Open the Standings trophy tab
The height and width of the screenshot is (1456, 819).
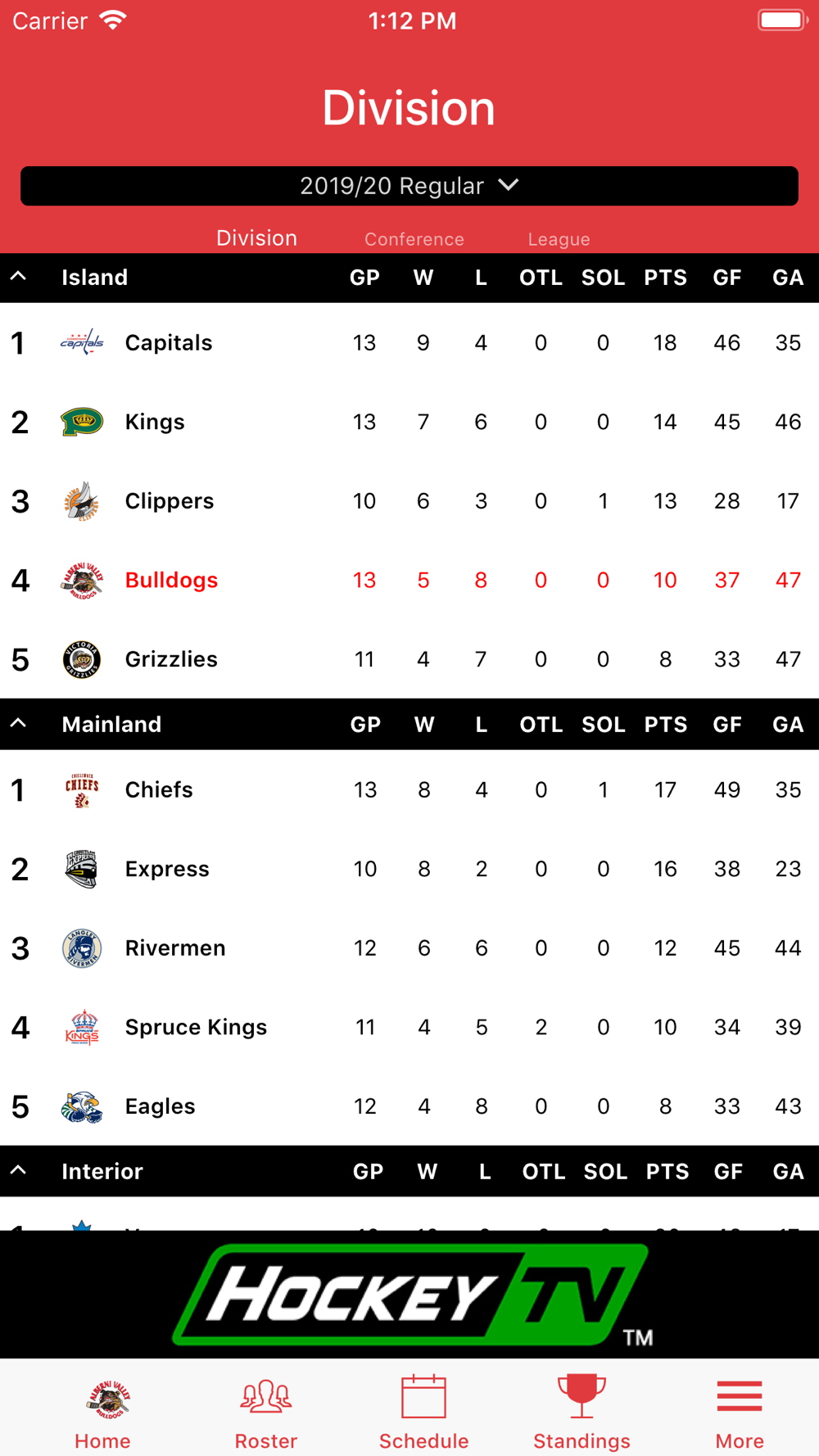[581, 1412]
